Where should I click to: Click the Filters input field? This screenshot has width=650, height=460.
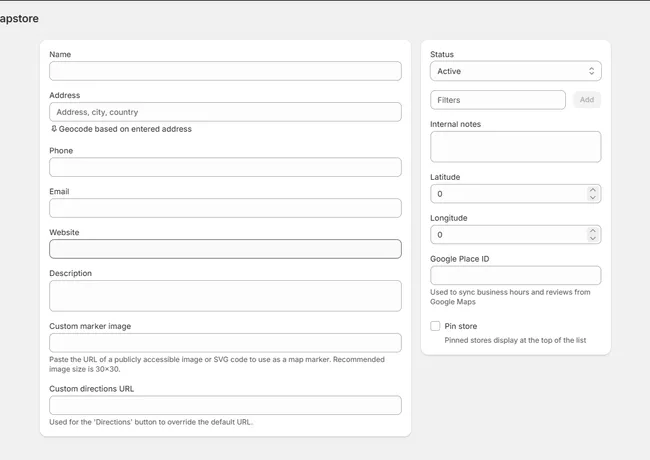click(498, 100)
